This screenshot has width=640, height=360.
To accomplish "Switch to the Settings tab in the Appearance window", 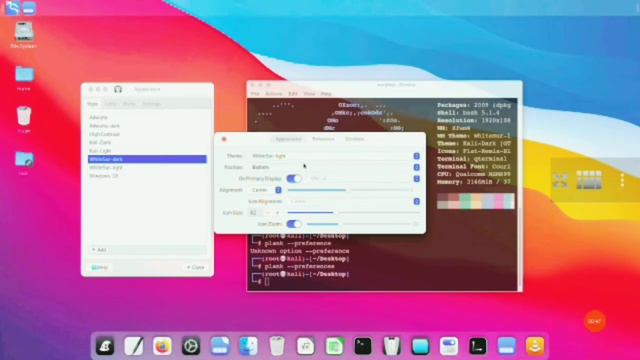I will click(151, 104).
